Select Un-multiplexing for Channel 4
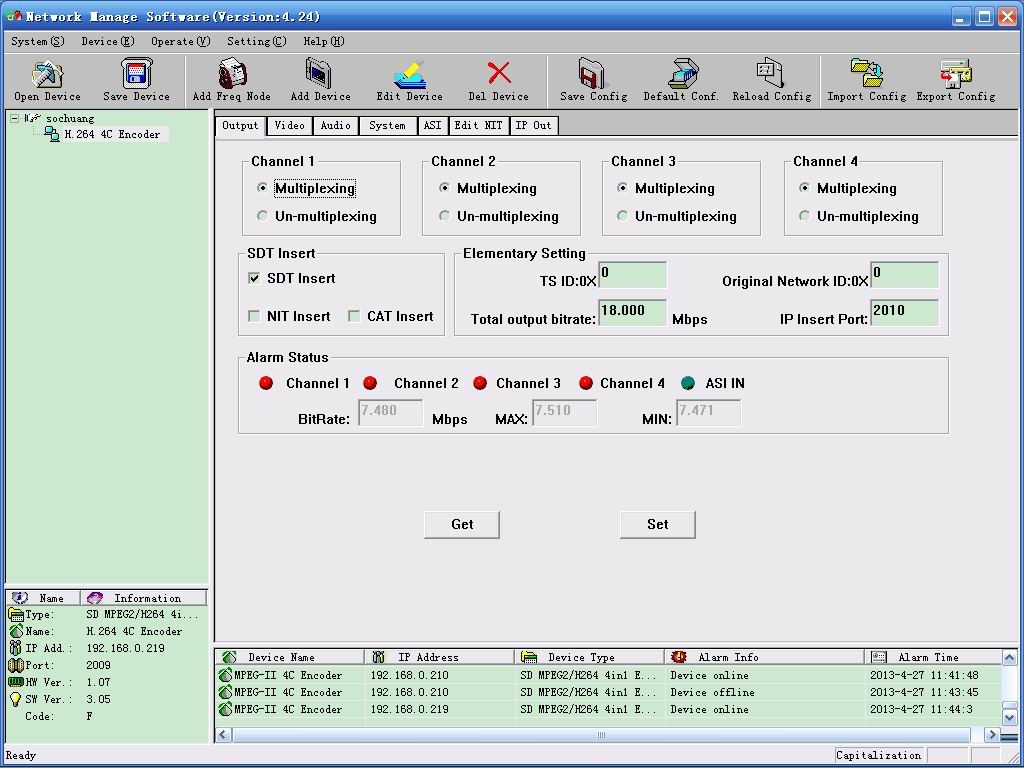The height and width of the screenshot is (768, 1024). [x=805, y=216]
